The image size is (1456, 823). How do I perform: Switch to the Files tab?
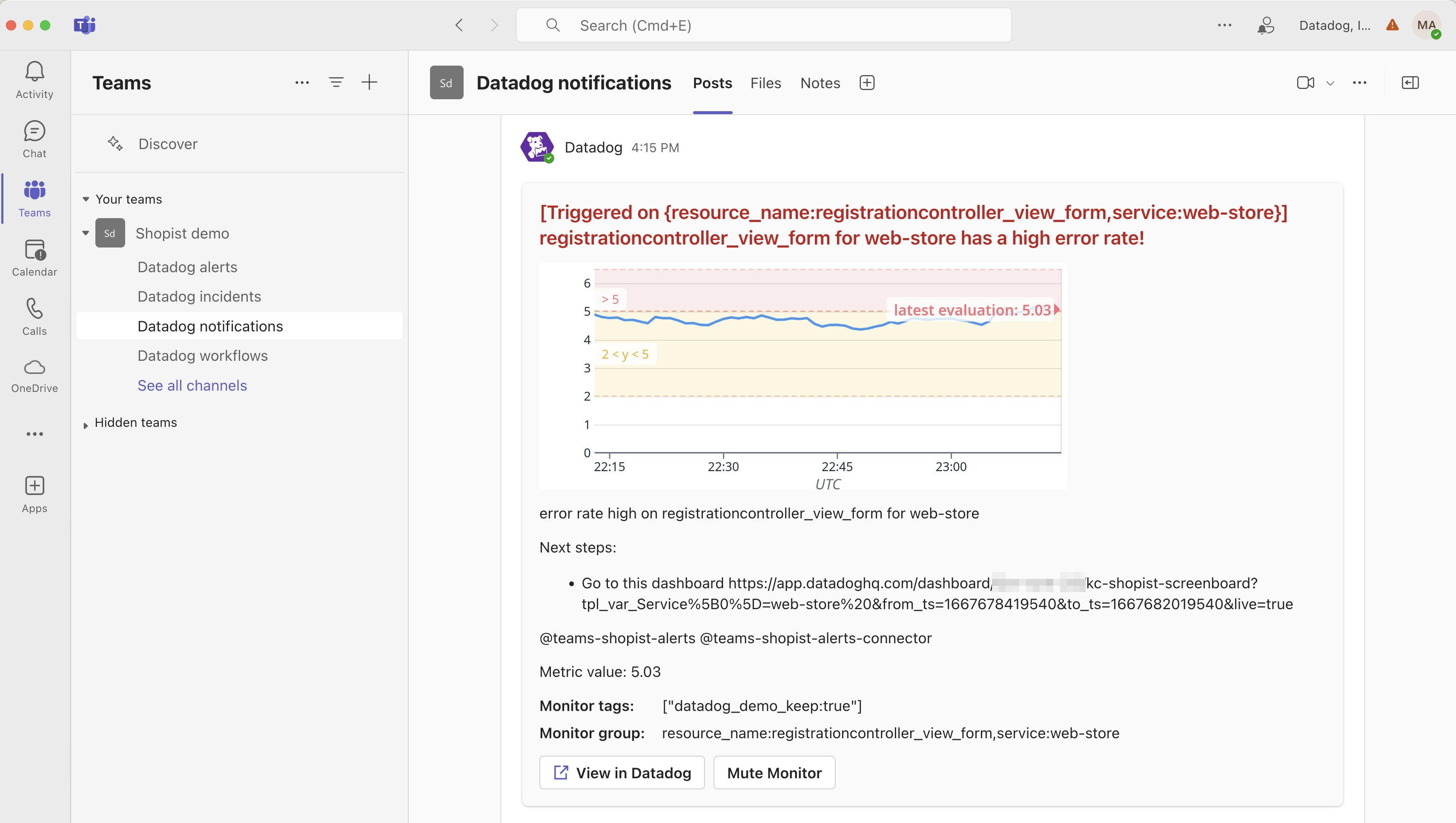click(765, 83)
